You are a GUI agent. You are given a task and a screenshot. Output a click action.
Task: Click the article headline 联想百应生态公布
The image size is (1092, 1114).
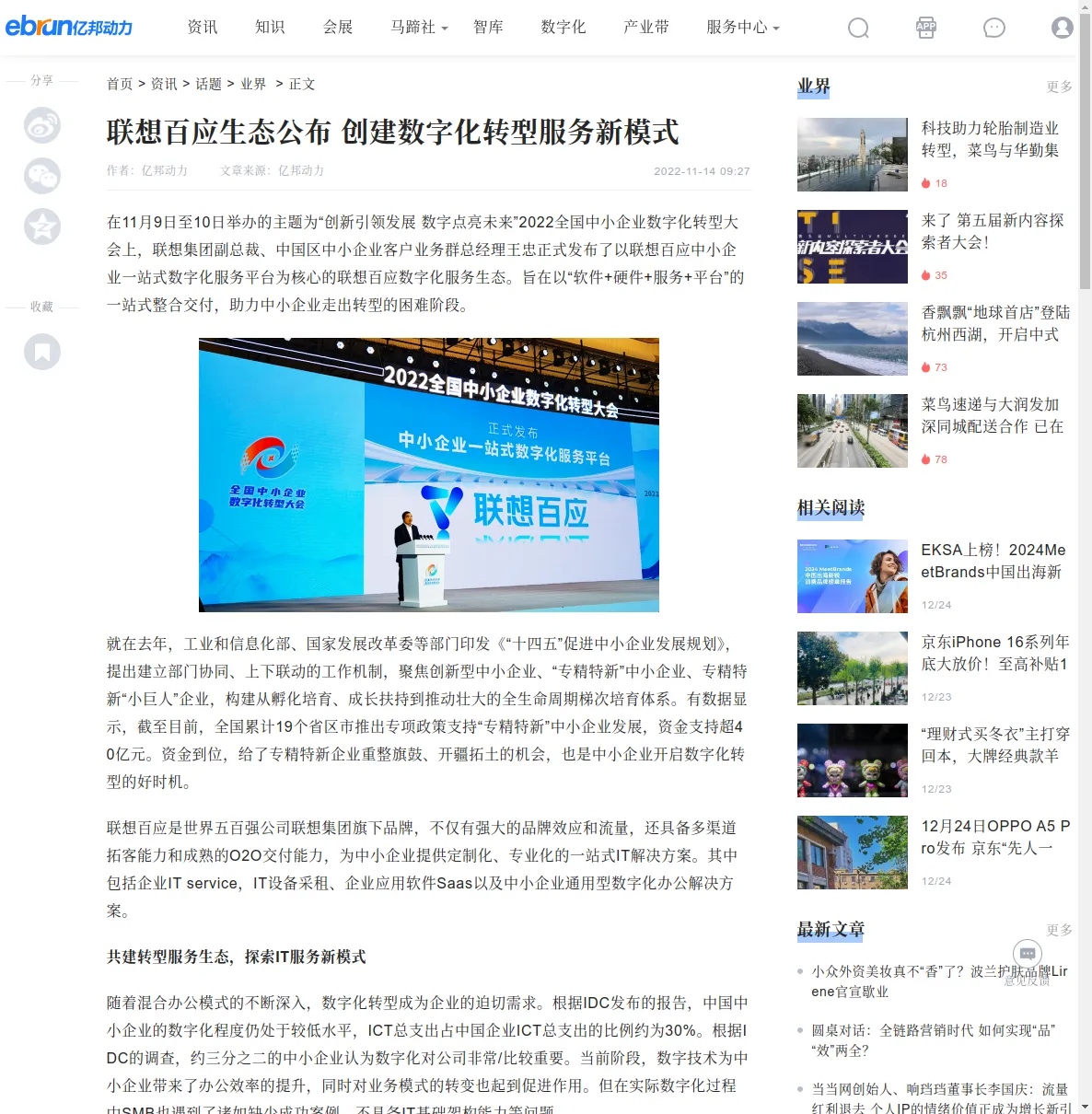(x=393, y=133)
